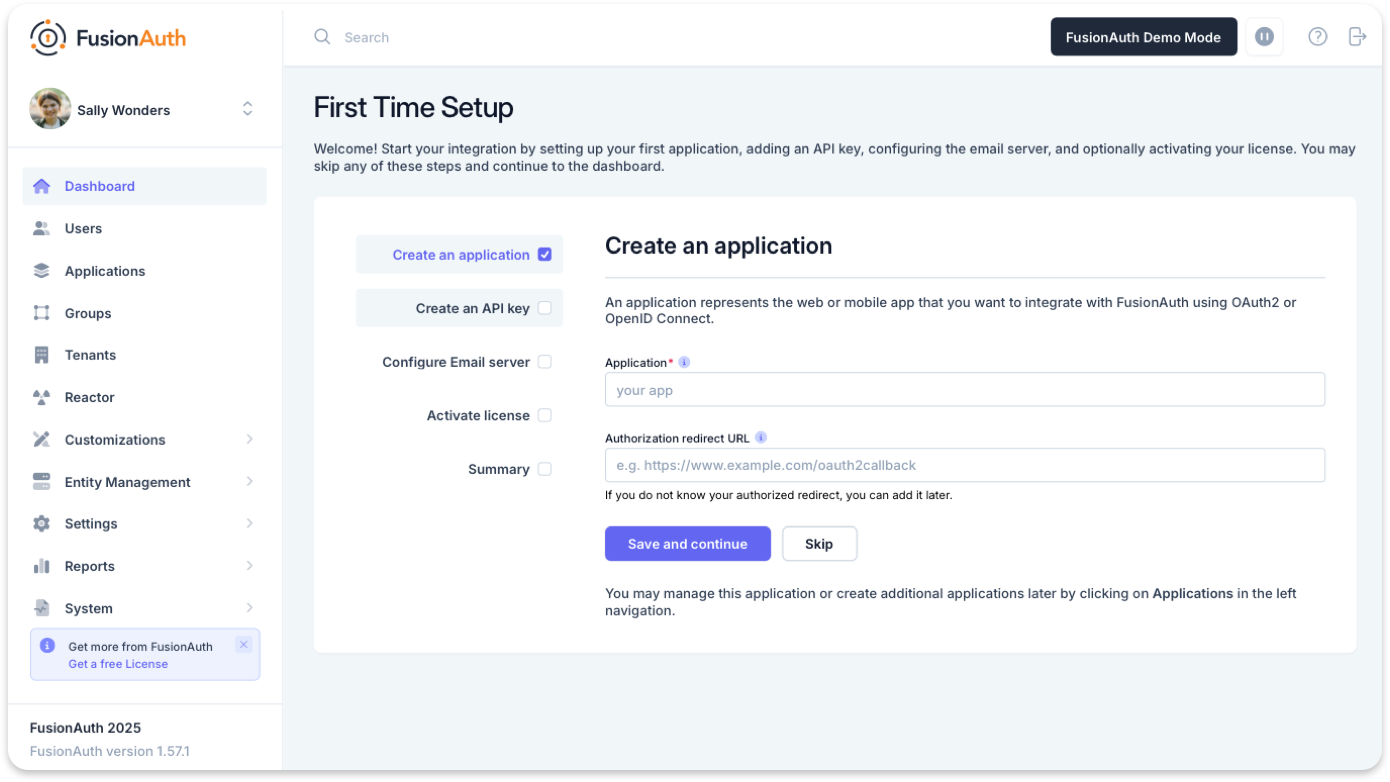Click Sally Wonders profile avatar
This screenshot has width=1390, height=782.
[50, 109]
